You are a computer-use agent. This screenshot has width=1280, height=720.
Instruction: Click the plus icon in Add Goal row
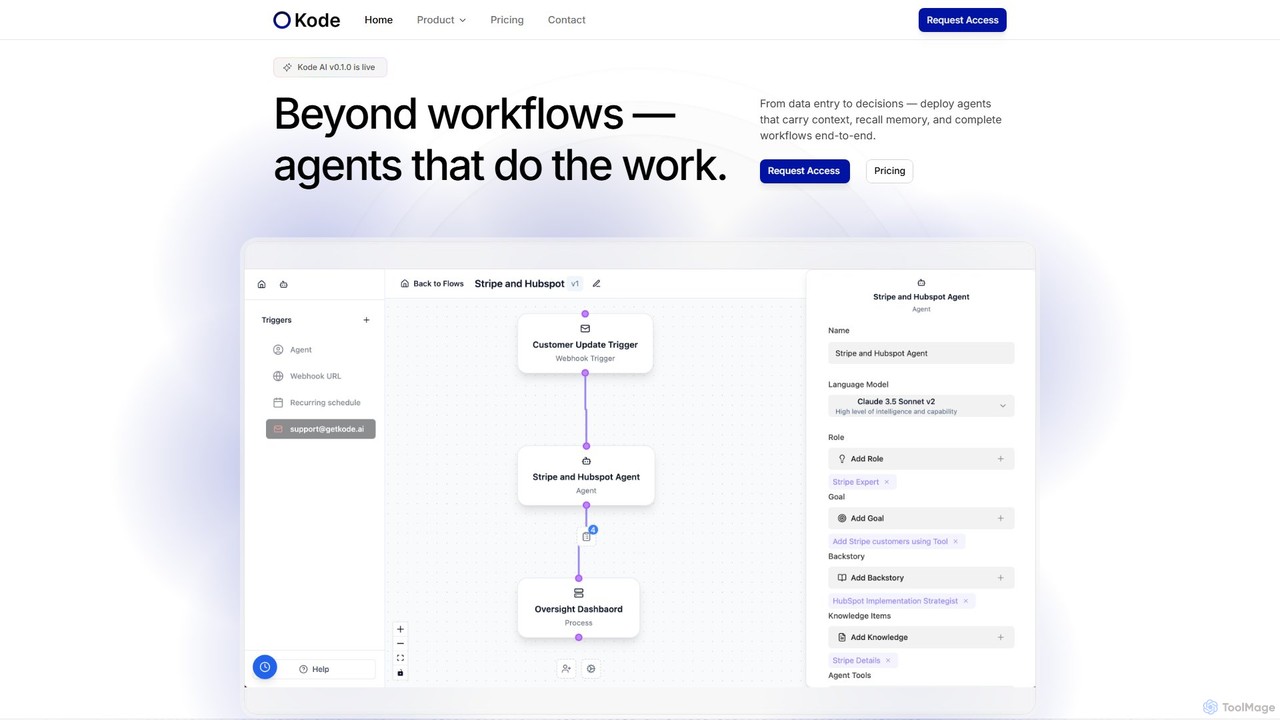(x=1000, y=518)
